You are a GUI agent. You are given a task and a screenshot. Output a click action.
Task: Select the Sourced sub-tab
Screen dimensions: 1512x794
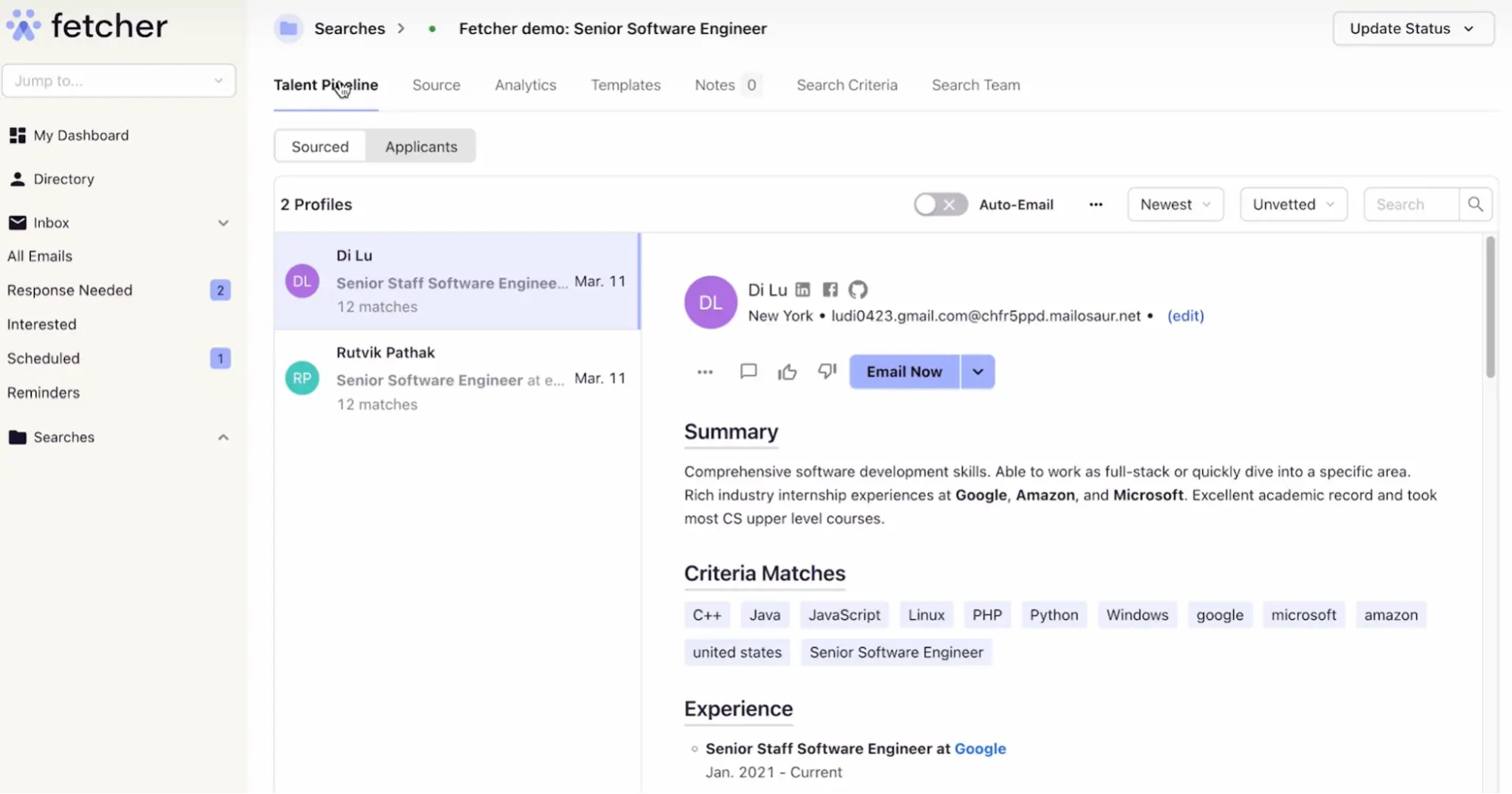(x=320, y=147)
